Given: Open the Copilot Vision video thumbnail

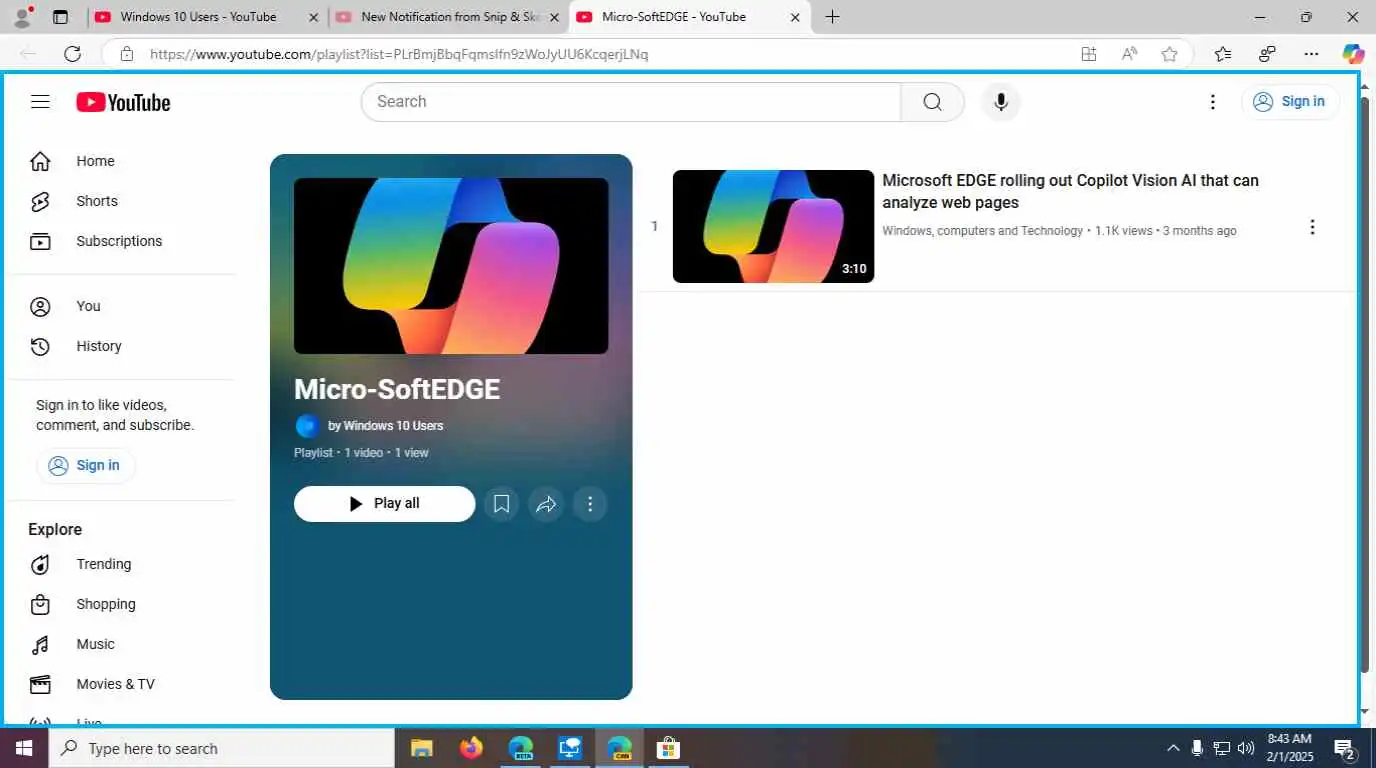Looking at the screenshot, I should 773,226.
